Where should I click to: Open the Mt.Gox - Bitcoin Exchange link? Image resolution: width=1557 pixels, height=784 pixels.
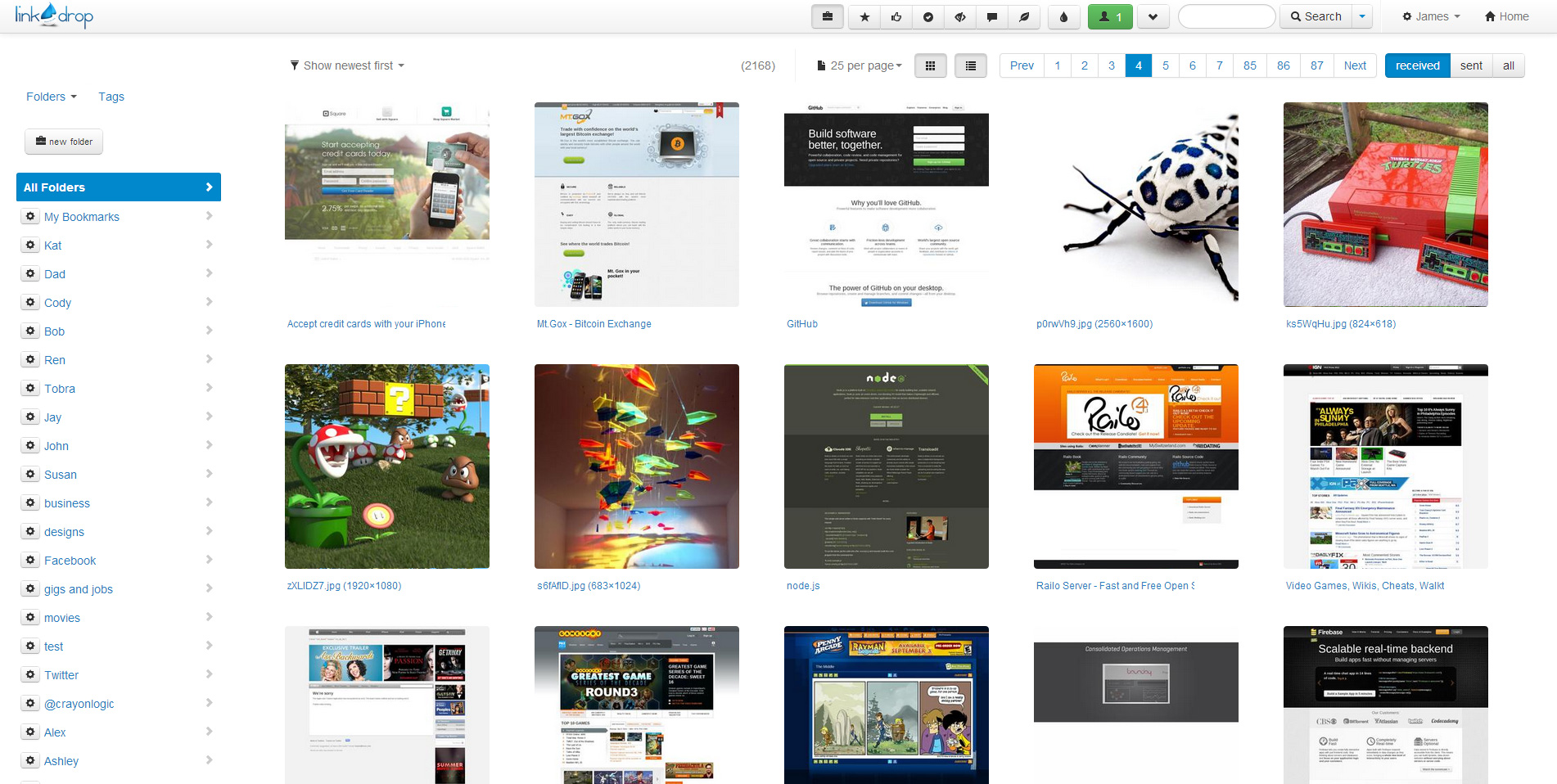[594, 324]
